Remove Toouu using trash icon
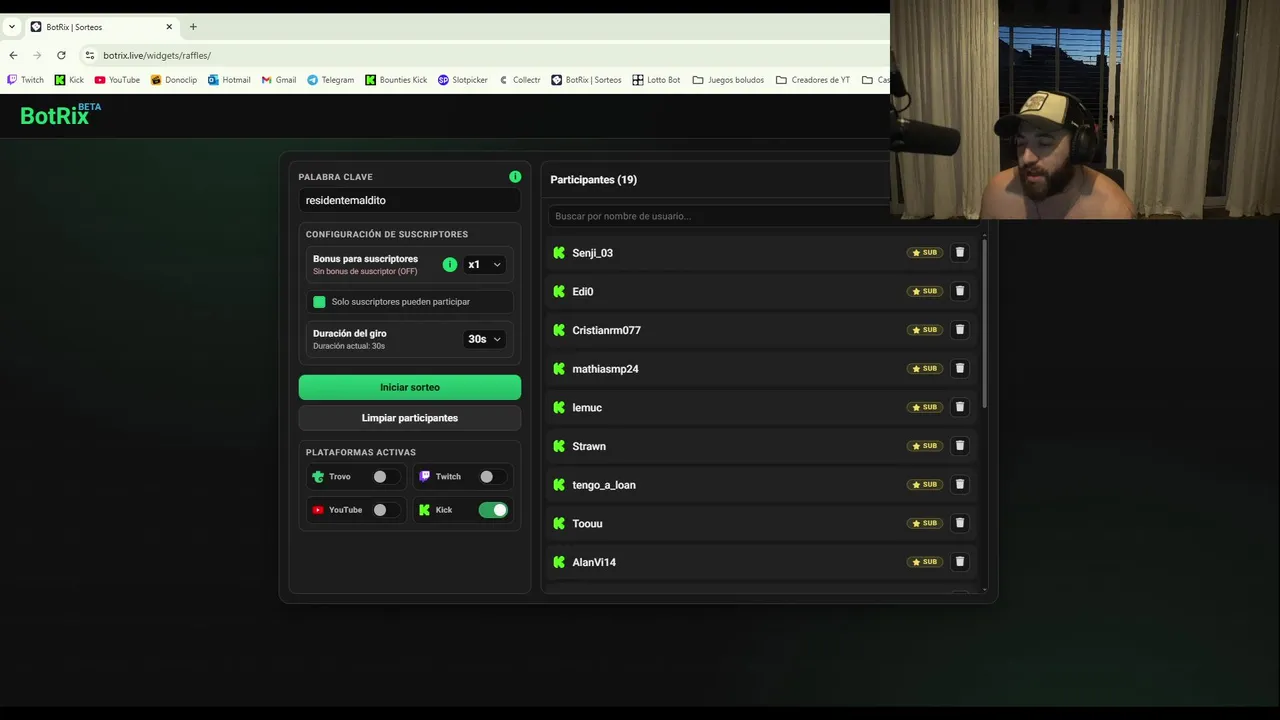This screenshot has height=720, width=1280. pyautogui.click(x=959, y=523)
